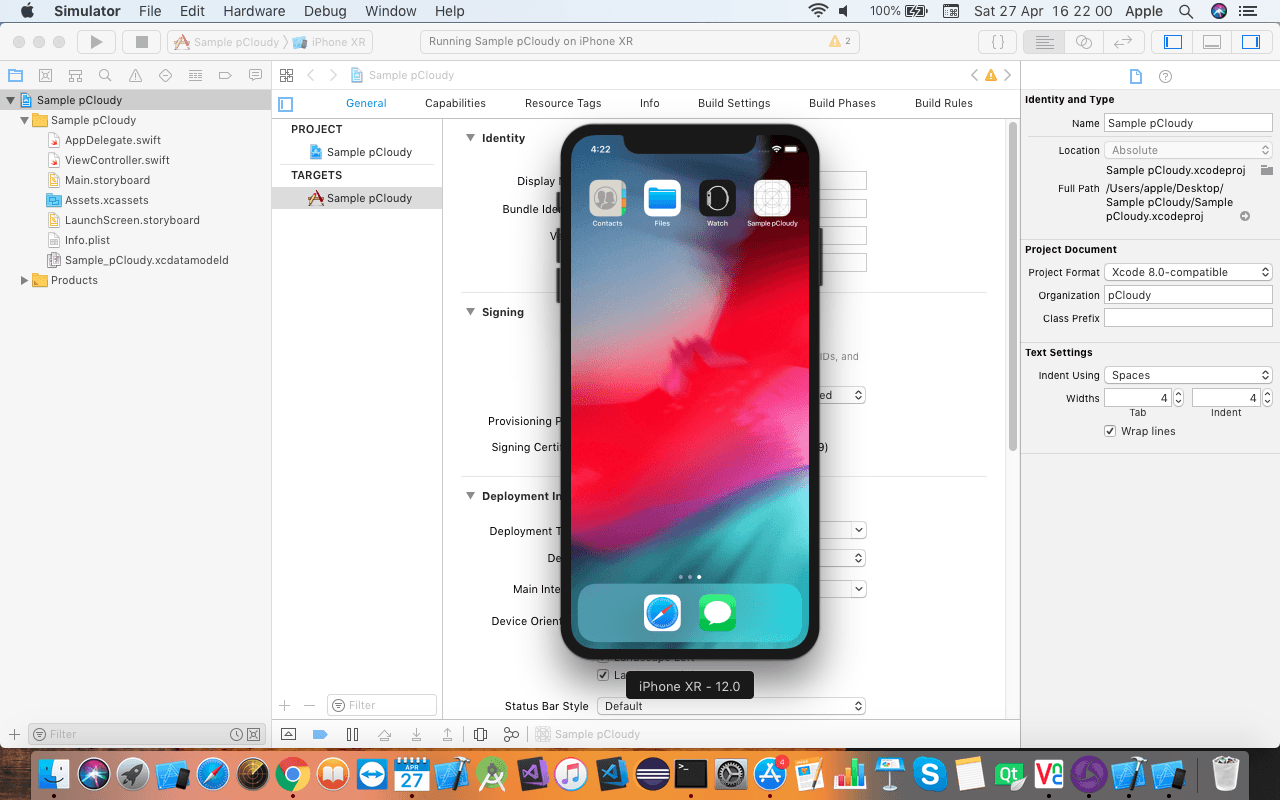Increment the Tab width stepper
The width and height of the screenshot is (1280, 800).
pyautogui.click(x=1178, y=393)
